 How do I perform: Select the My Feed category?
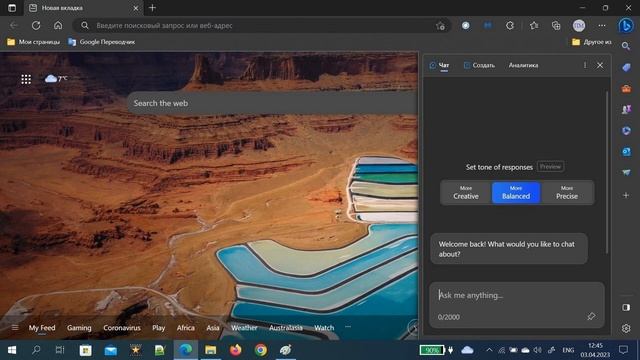42,328
